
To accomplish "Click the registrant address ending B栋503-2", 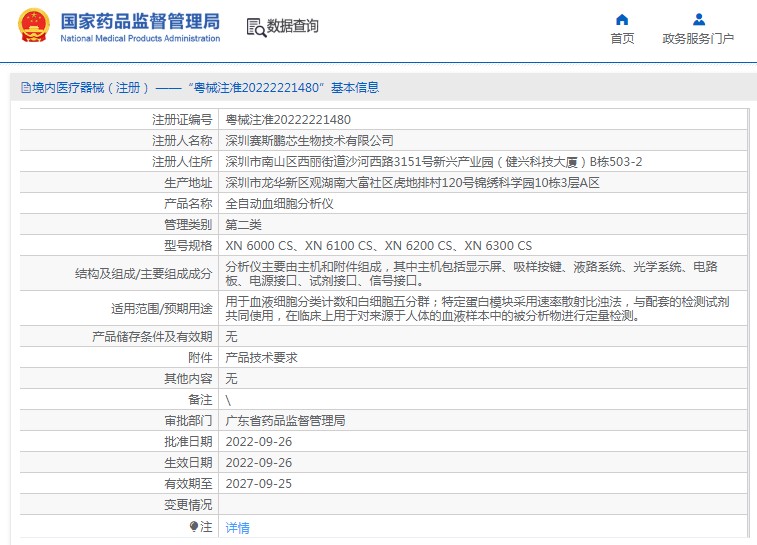I will pyautogui.click(x=434, y=162).
